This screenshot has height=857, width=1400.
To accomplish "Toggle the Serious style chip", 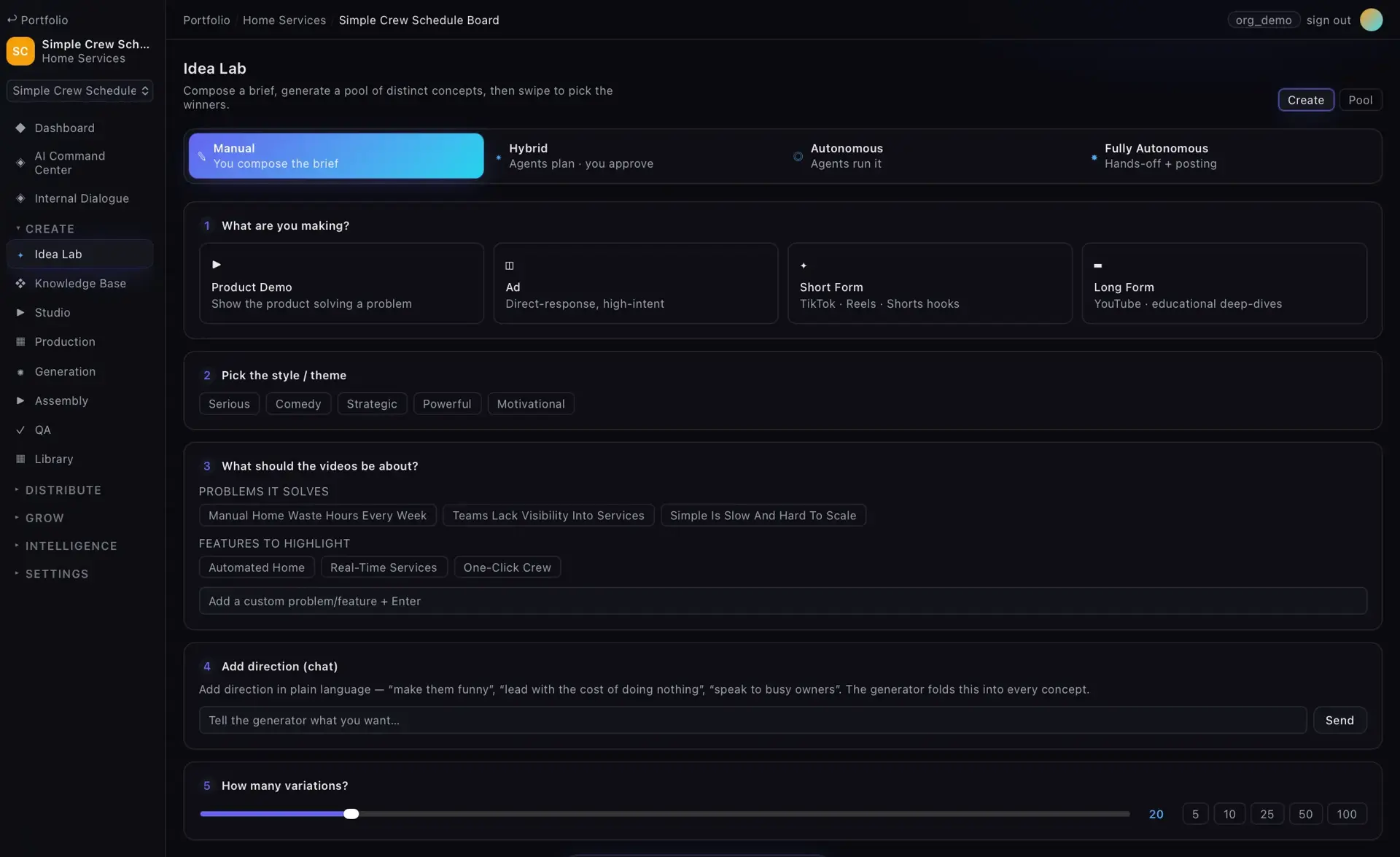I will coord(229,404).
